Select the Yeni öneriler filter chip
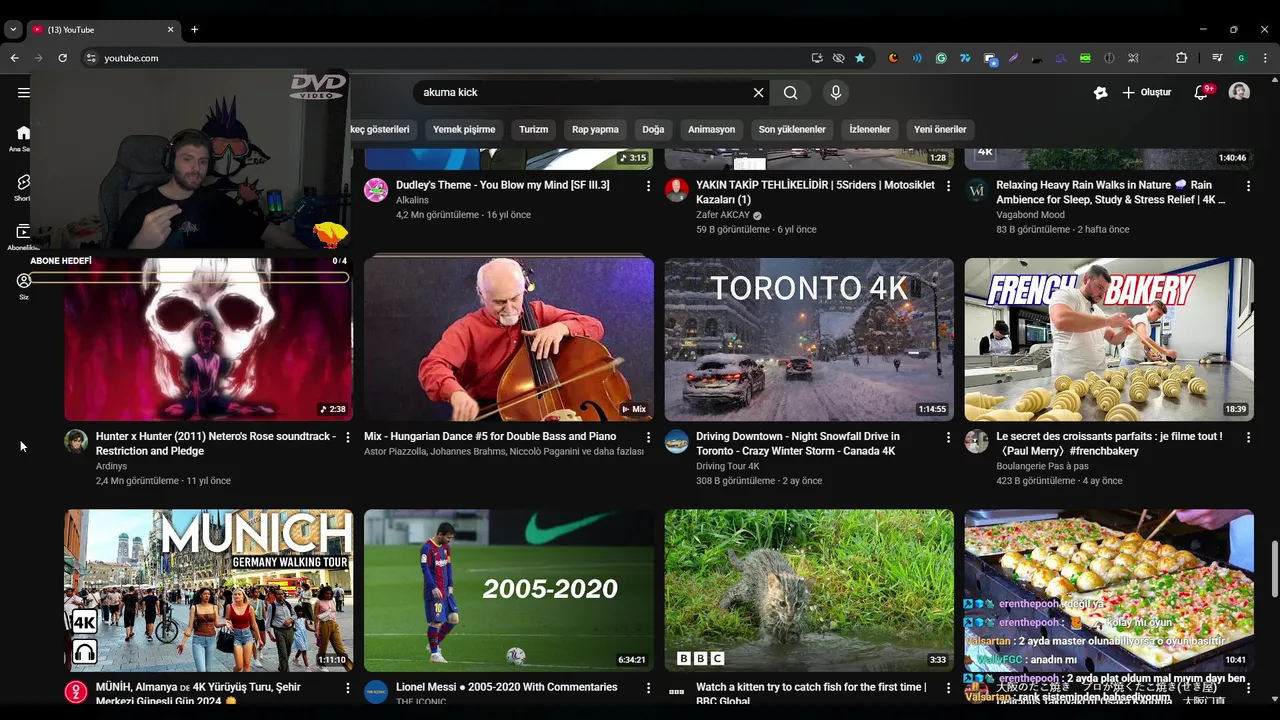This screenshot has width=1280, height=720. click(x=940, y=129)
